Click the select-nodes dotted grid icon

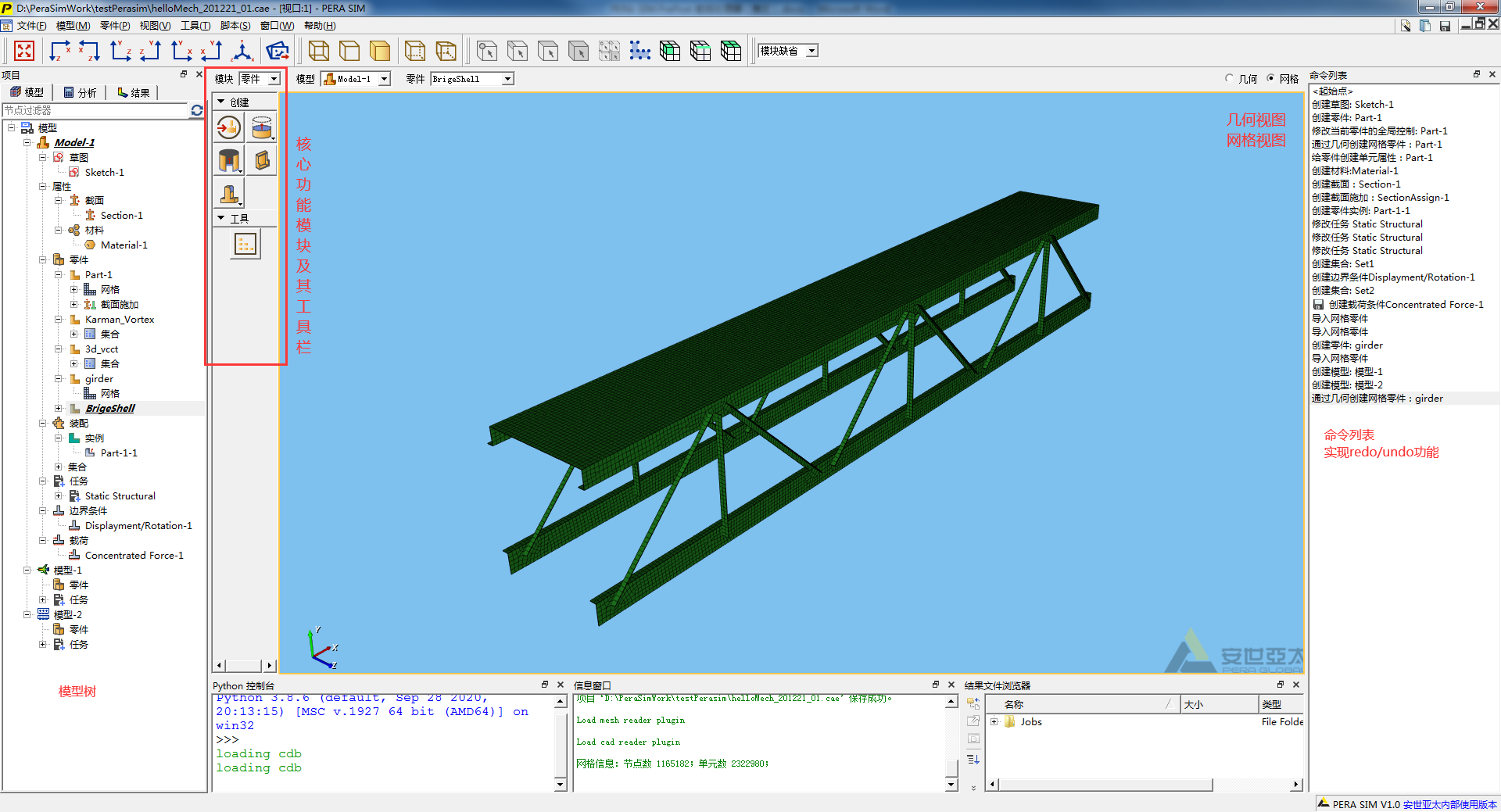coord(639,52)
